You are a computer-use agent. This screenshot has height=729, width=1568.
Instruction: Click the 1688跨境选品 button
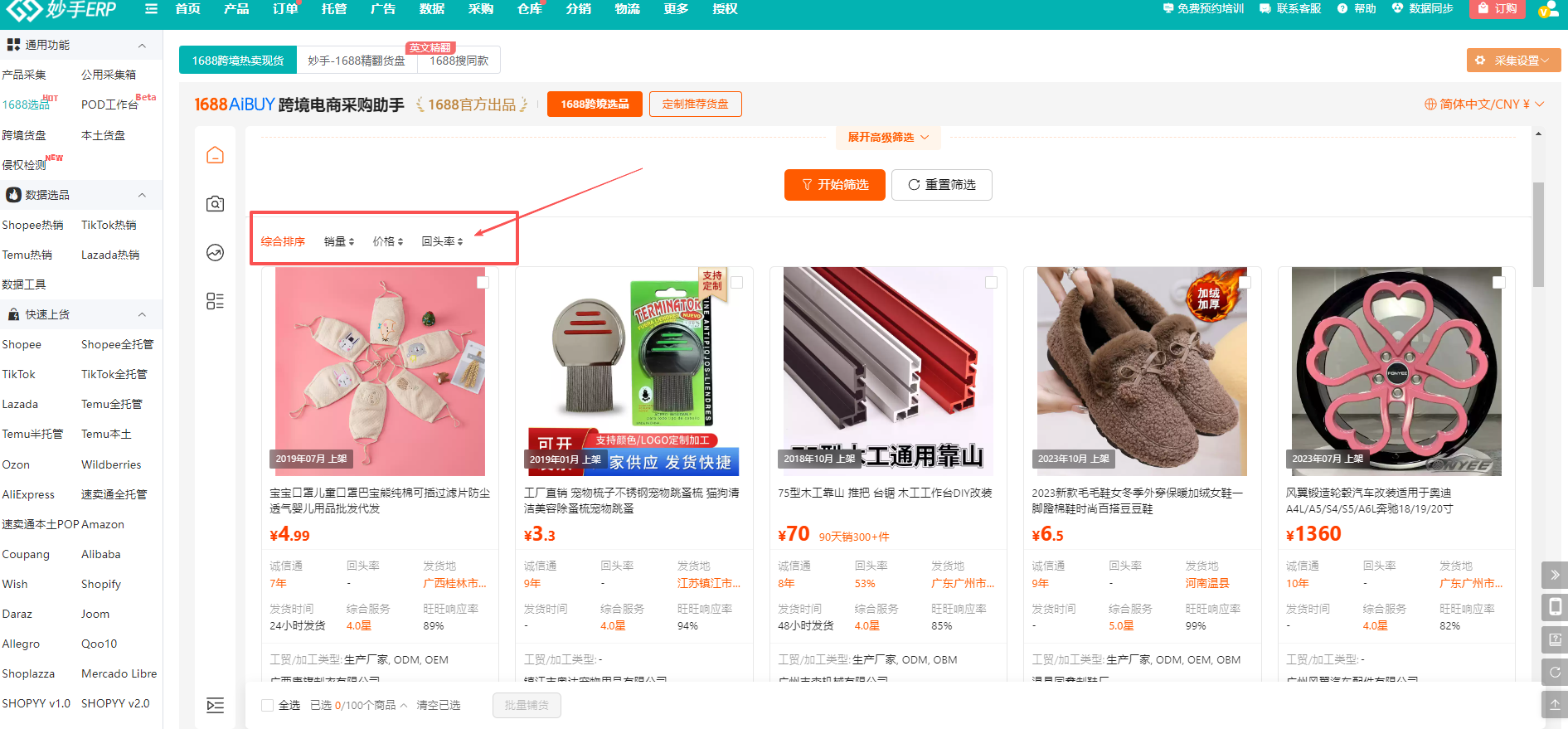click(595, 104)
